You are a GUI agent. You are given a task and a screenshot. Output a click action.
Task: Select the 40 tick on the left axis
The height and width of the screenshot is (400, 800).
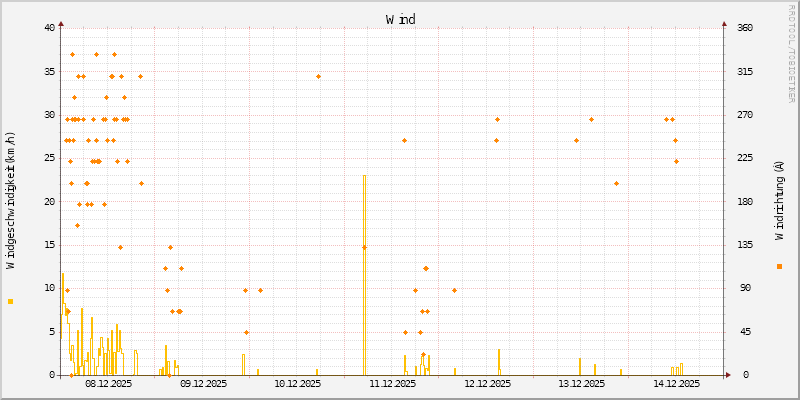50,28
